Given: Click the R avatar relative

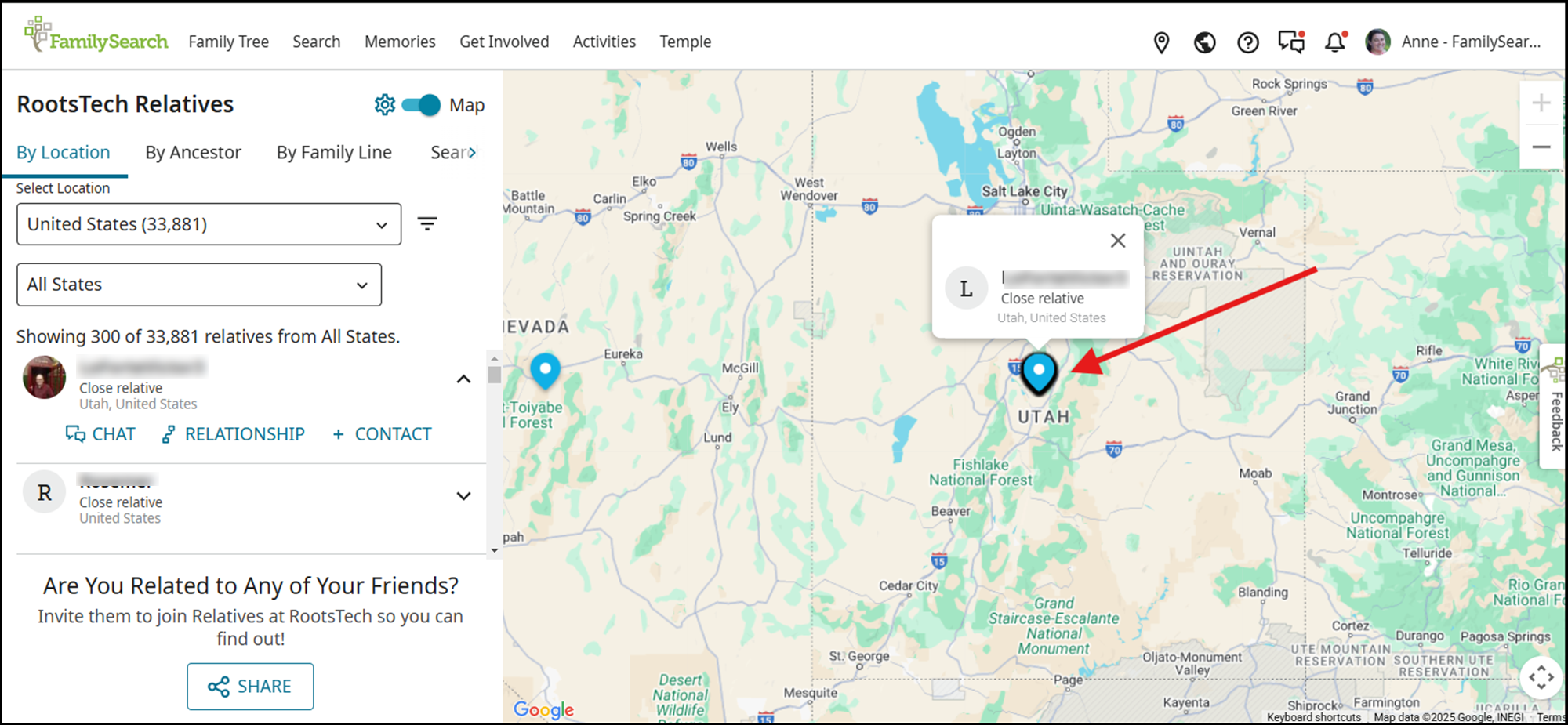Looking at the screenshot, I should pos(45,492).
